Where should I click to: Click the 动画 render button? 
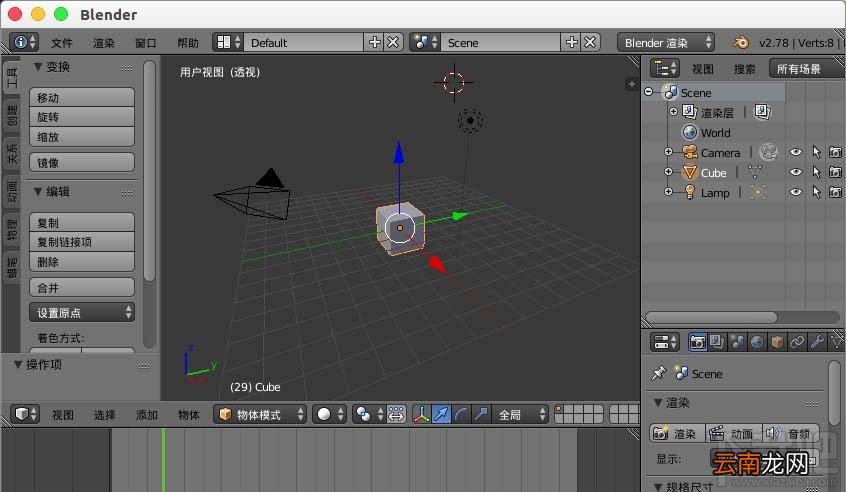pyautogui.click(x=734, y=433)
